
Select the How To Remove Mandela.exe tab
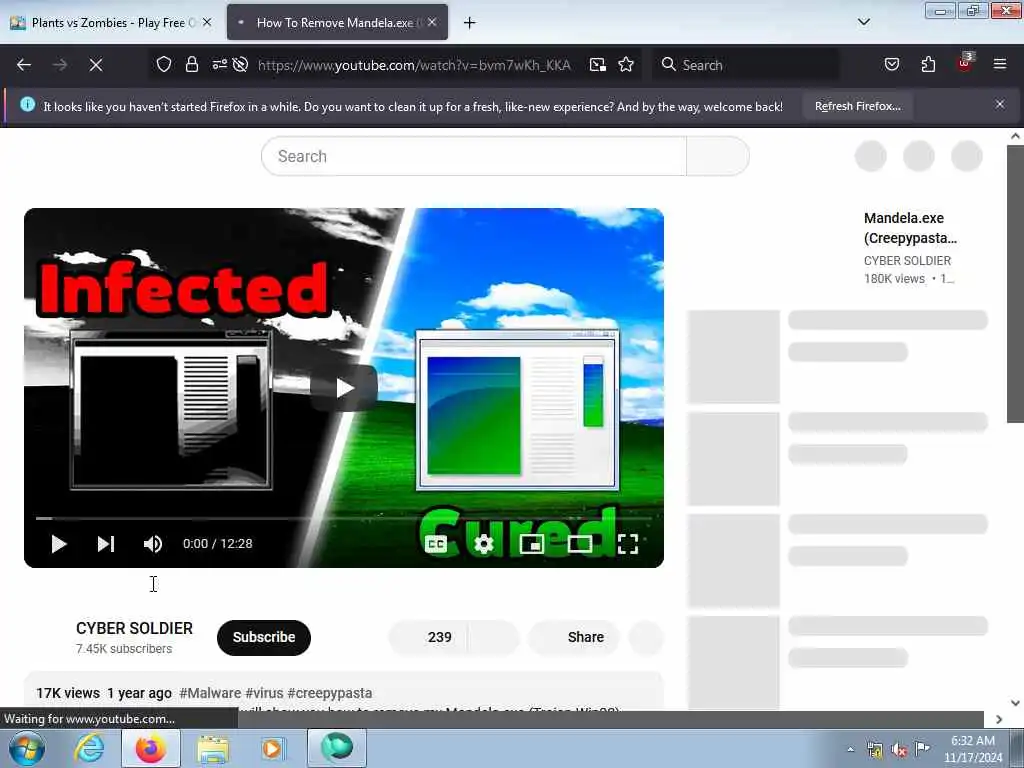[337, 23]
